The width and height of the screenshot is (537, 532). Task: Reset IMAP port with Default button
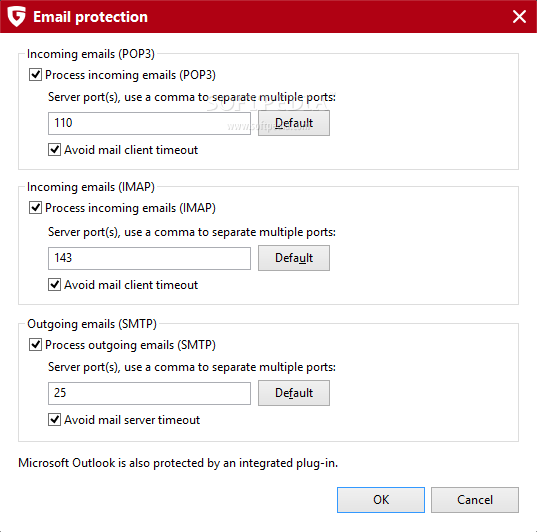[x=294, y=258]
